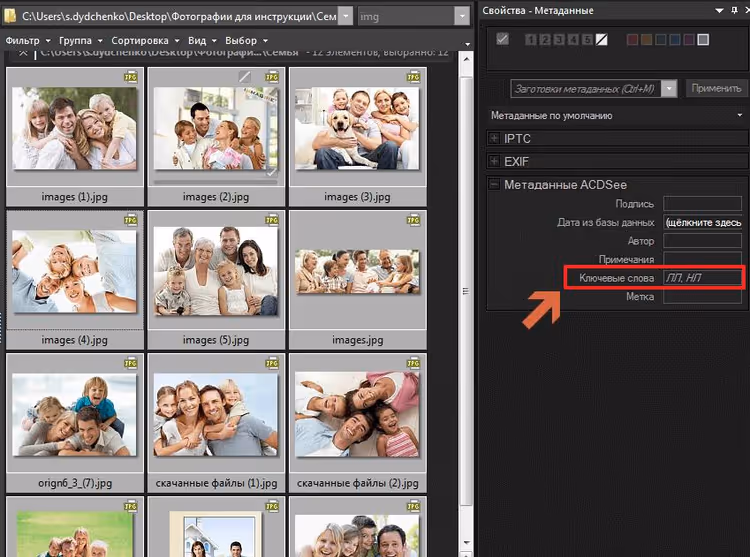
Task: Pin the Свойства - Метаданные panel
Action: (734, 11)
